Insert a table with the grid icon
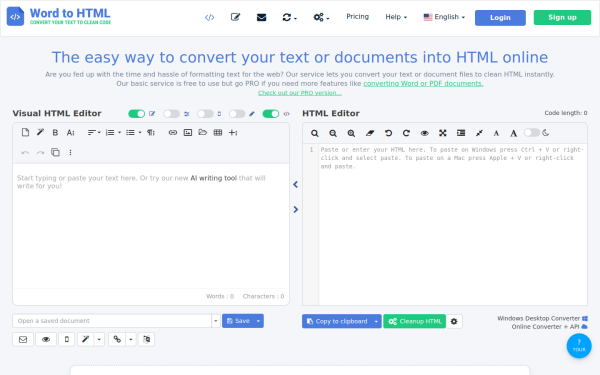This screenshot has height=375, width=600. [x=218, y=132]
